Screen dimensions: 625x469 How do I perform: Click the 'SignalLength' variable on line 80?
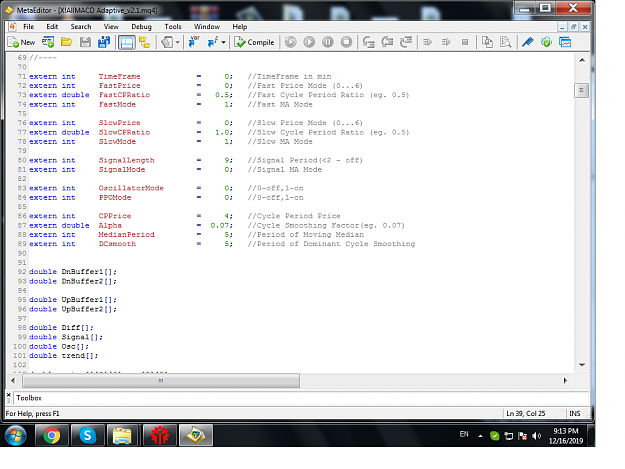click(126, 160)
